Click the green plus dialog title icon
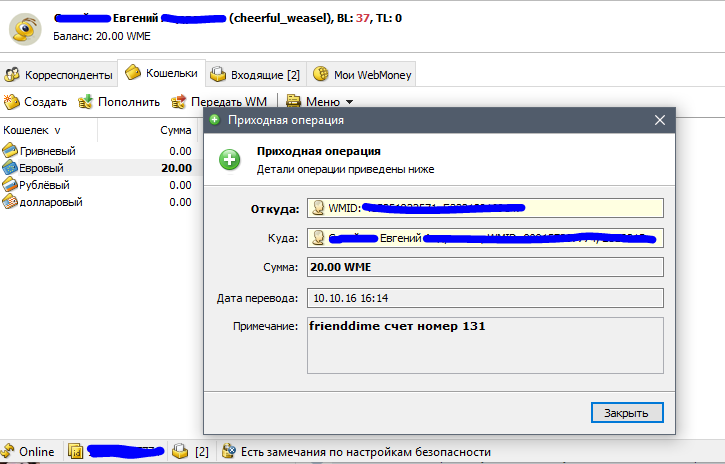 coord(215,120)
